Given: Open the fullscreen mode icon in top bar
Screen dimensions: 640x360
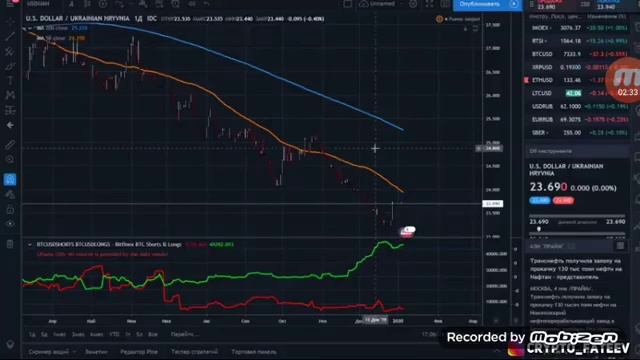Looking at the screenshot, I should pos(429,4).
